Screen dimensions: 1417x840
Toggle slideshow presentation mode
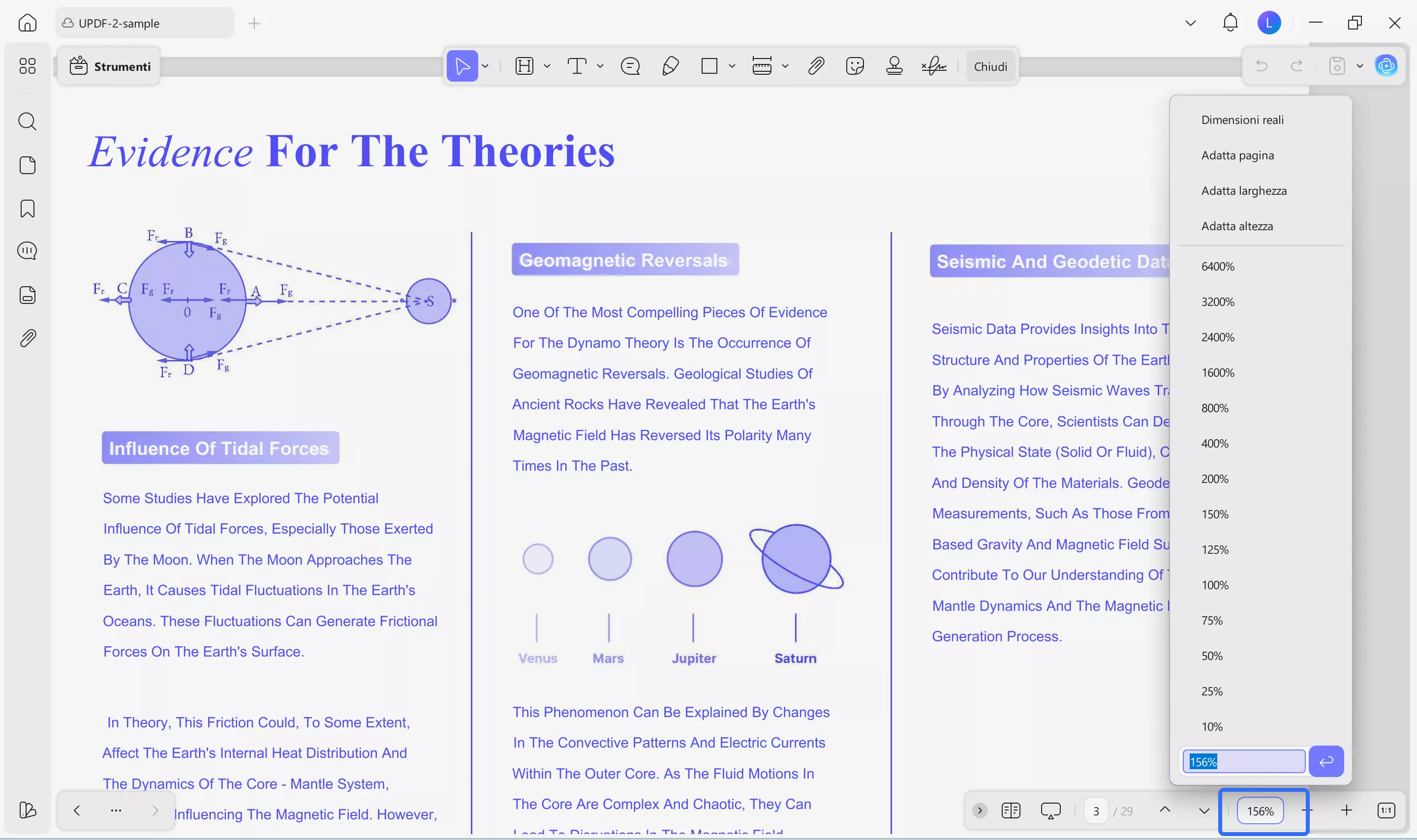1050,810
